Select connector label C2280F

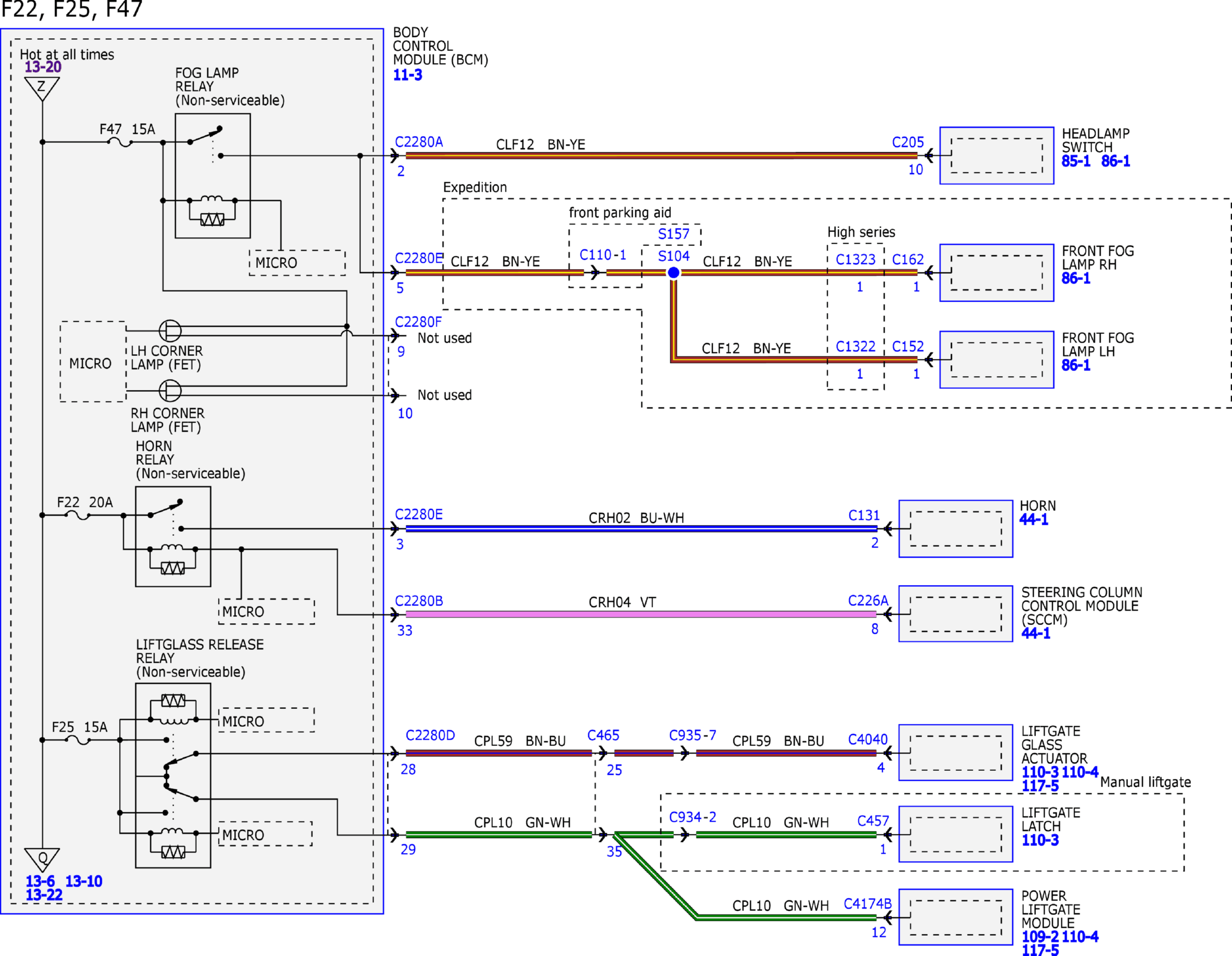point(418,322)
